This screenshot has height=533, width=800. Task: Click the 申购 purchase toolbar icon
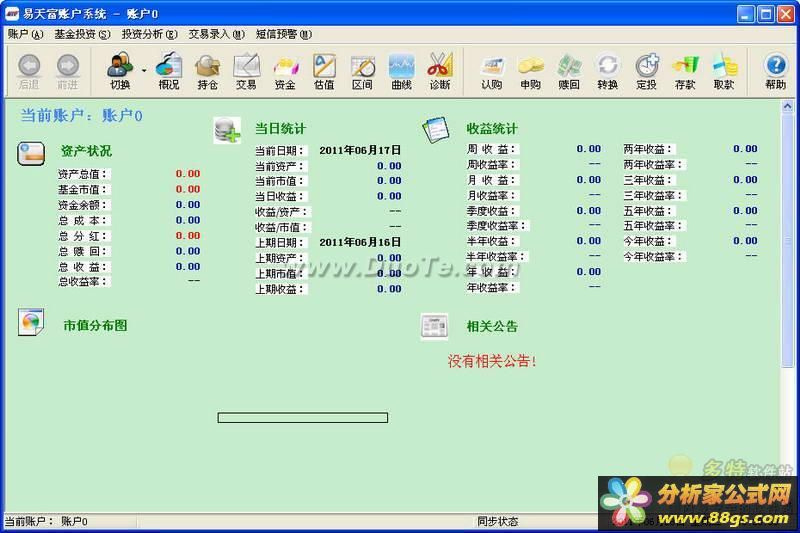(x=531, y=71)
